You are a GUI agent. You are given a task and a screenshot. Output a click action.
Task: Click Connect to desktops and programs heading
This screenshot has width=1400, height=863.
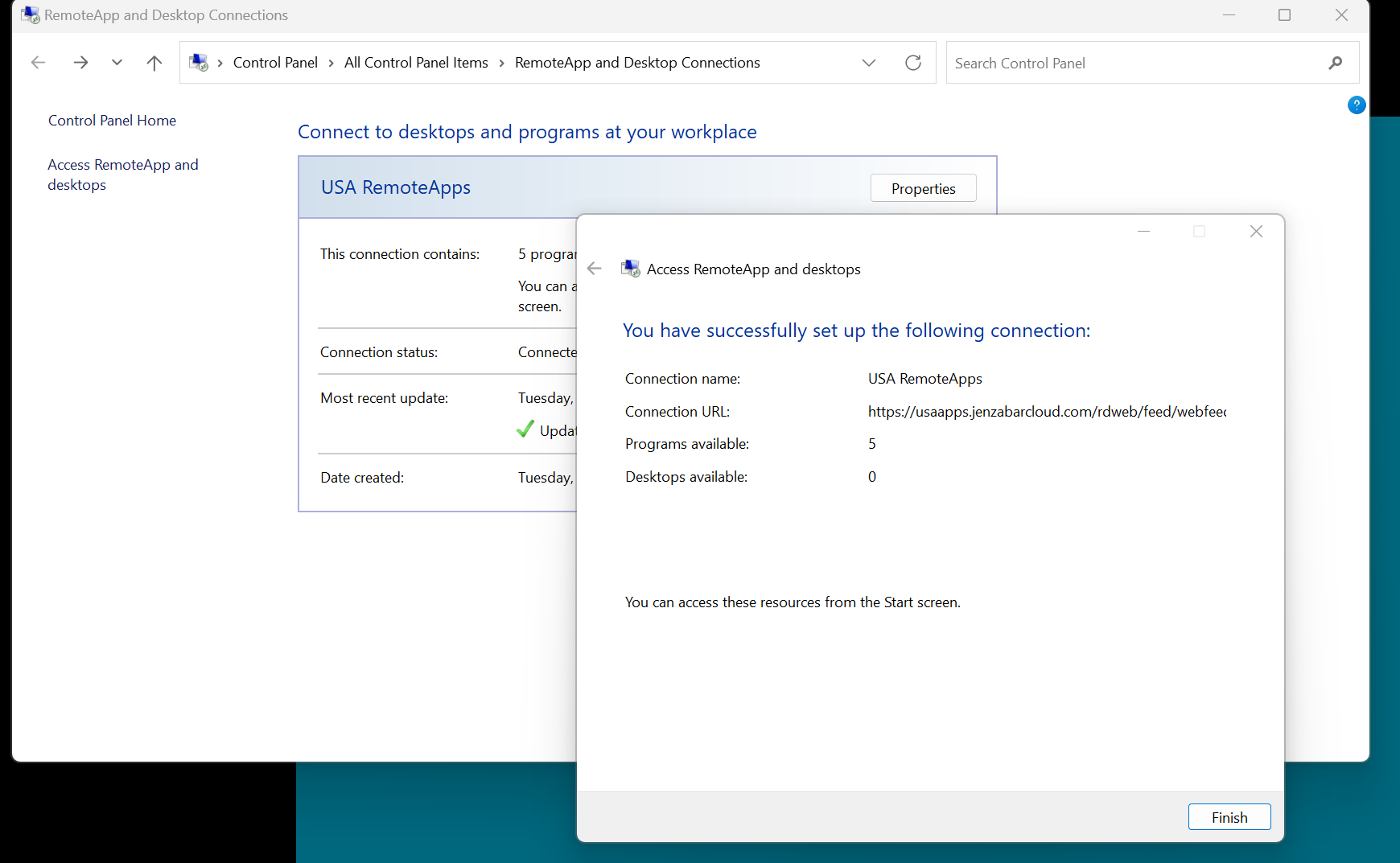coord(527,132)
